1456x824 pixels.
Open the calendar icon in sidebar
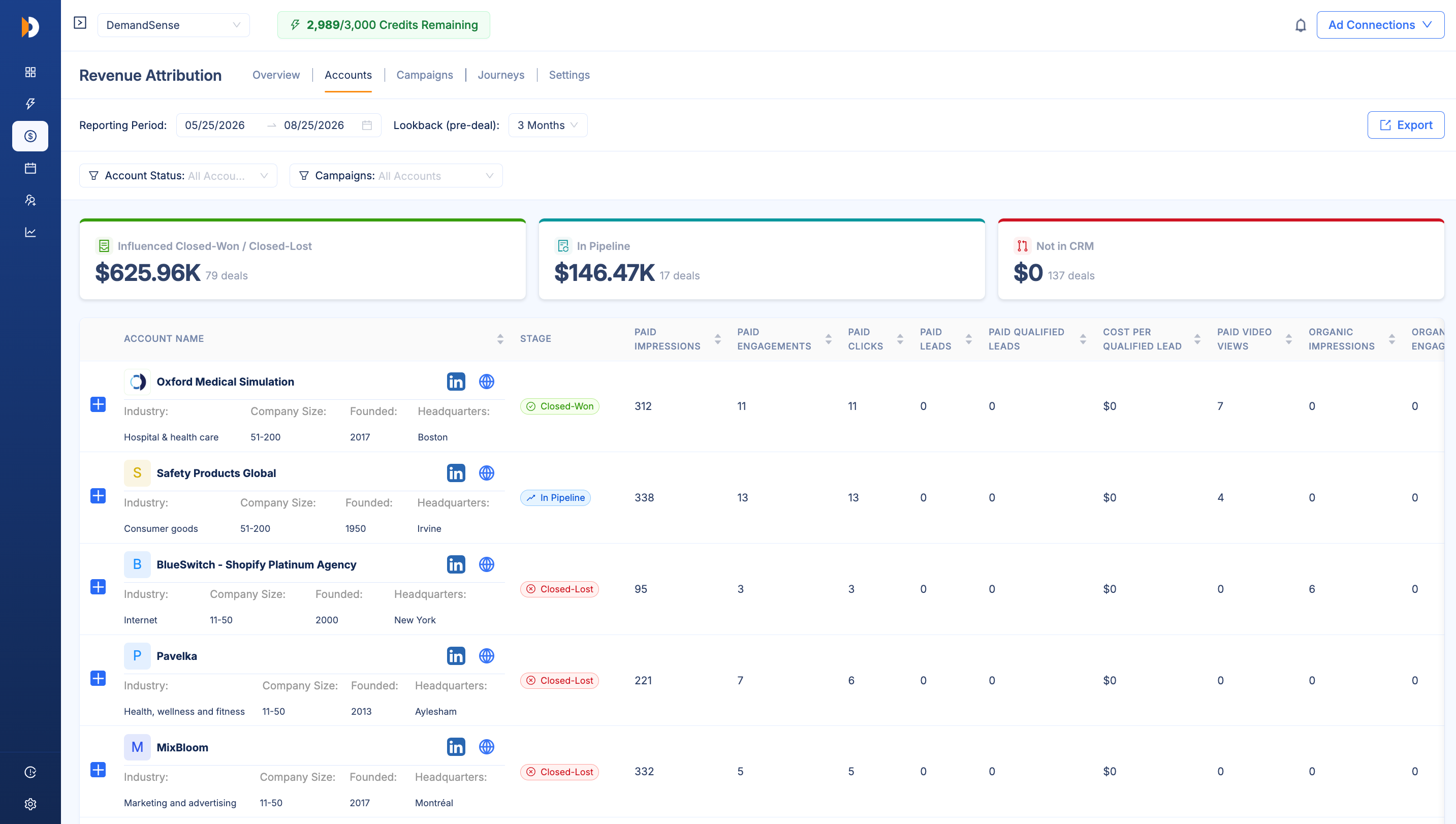(30, 168)
